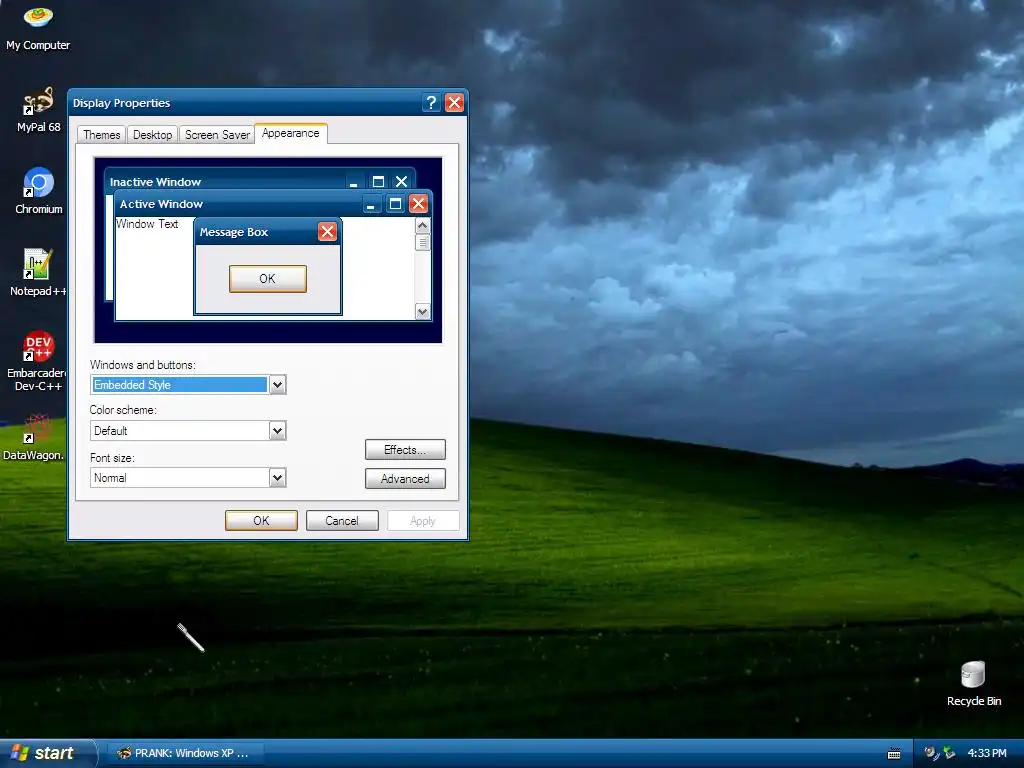Open the Effects... dialog

(x=405, y=450)
